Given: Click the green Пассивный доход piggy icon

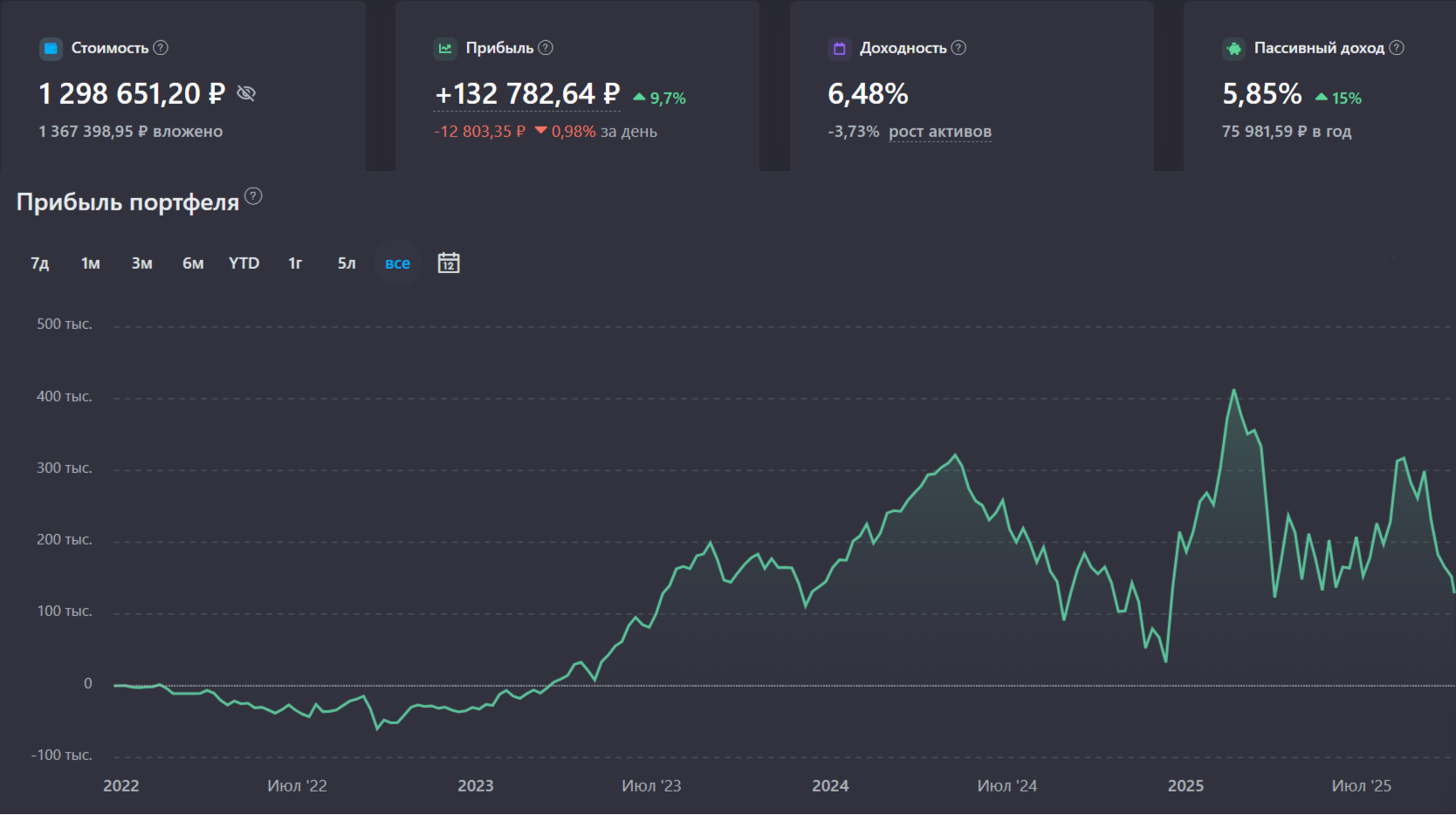Looking at the screenshot, I should tap(1233, 49).
